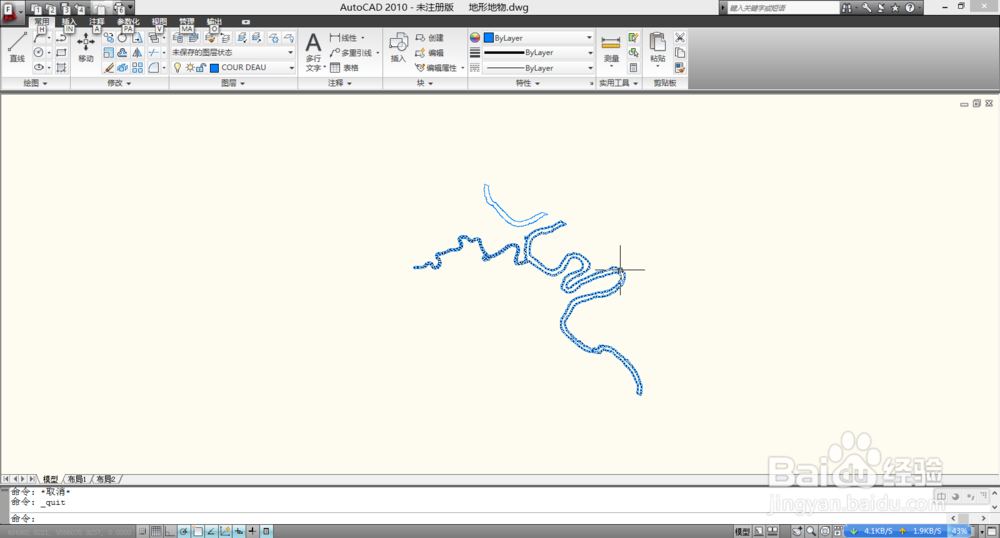
Task: Click the Cut scissors icon in the clipboard panel
Action: click(x=680, y=38)
